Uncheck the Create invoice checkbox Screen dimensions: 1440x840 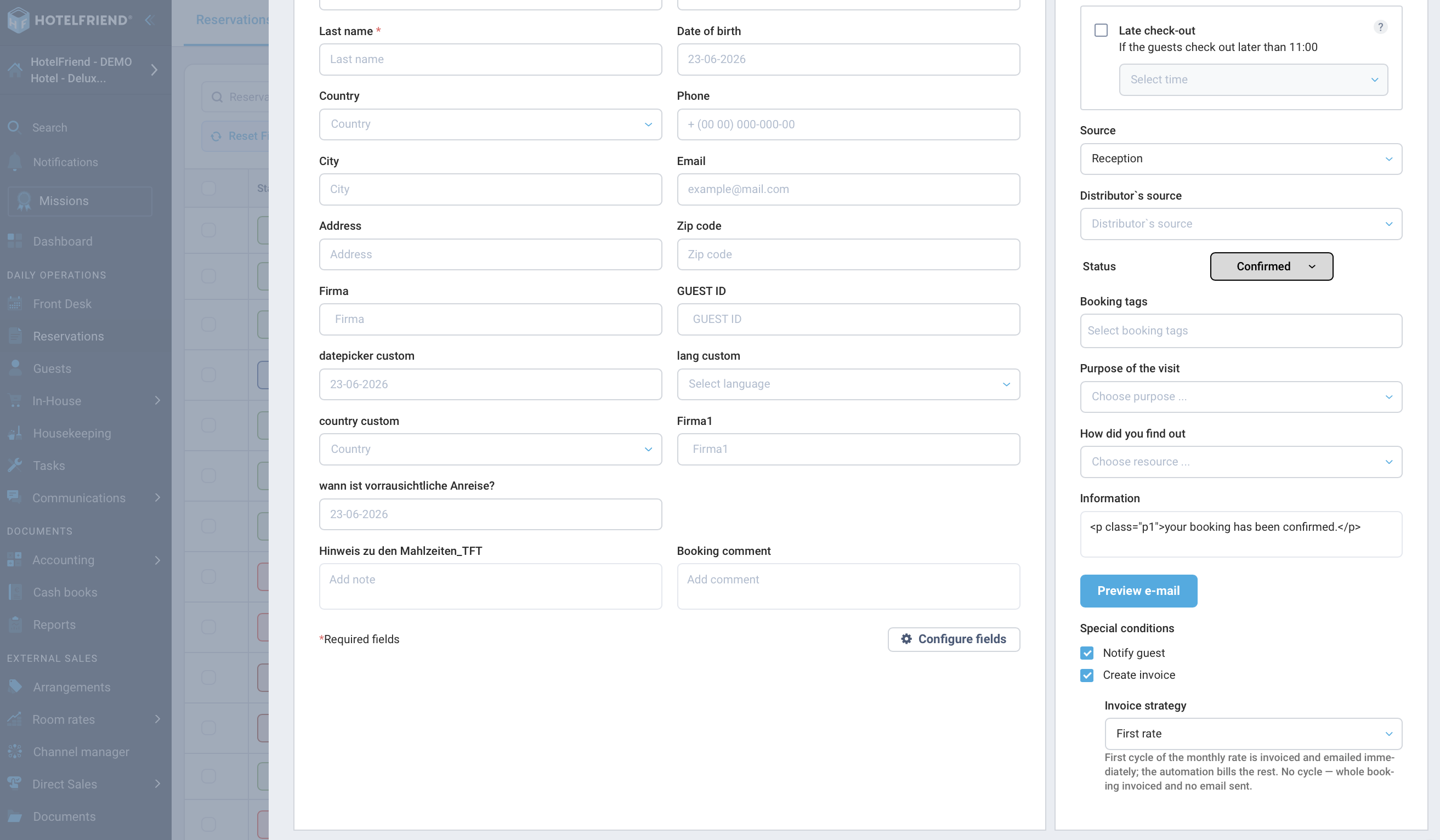pyautogui.click(x=1087, y=676)
